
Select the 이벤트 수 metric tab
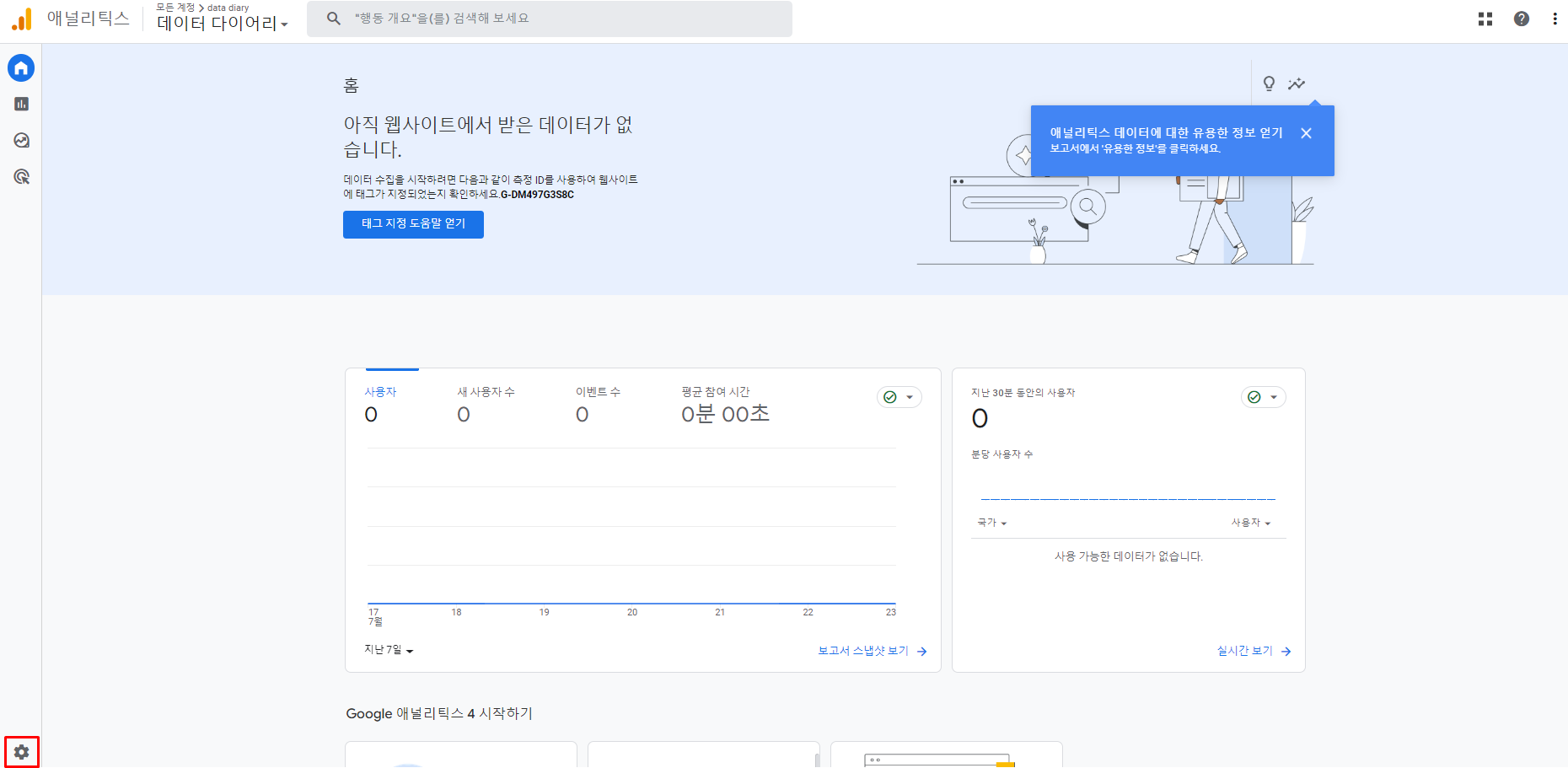pos(598,405)
